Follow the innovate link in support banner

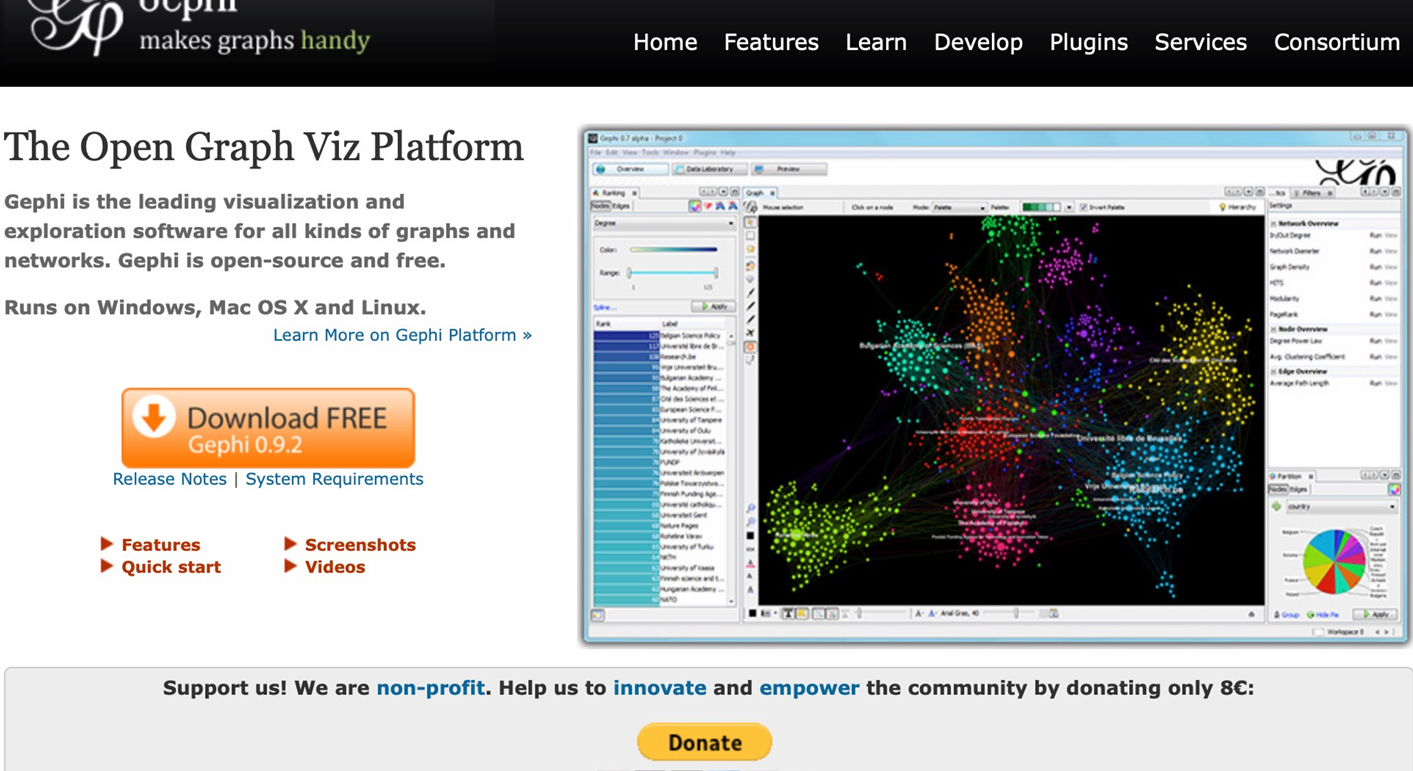[x=659, y=688]
